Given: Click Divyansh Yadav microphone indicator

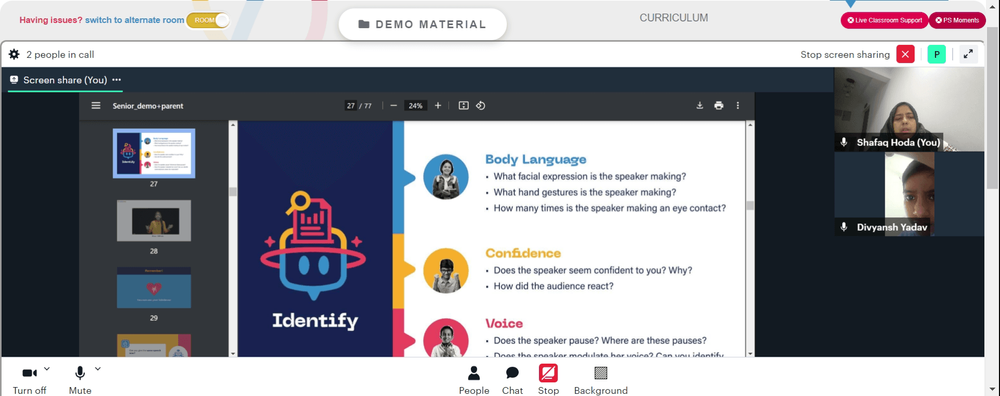Looking at the screenshot, I should point(844,227).
